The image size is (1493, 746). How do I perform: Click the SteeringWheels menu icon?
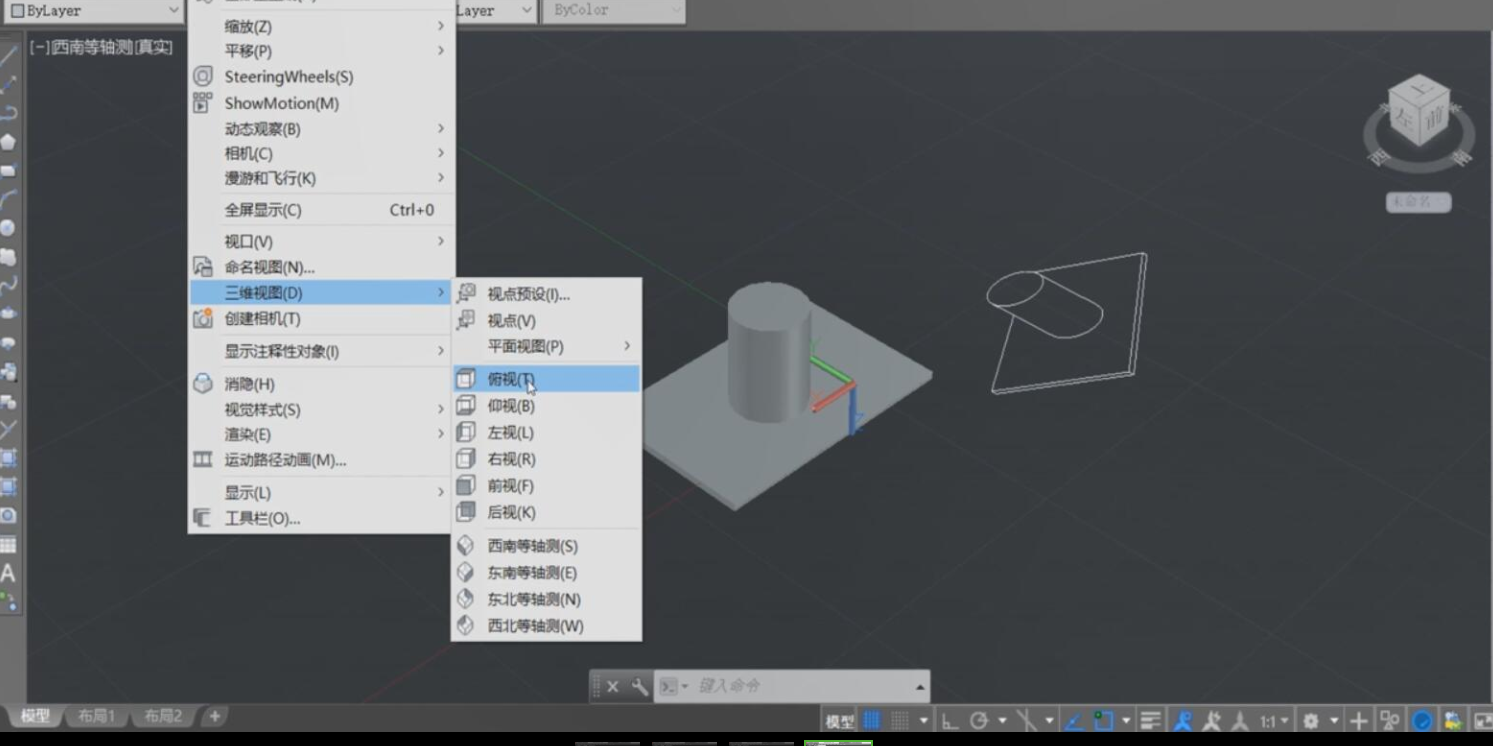(x=203, y=77)
